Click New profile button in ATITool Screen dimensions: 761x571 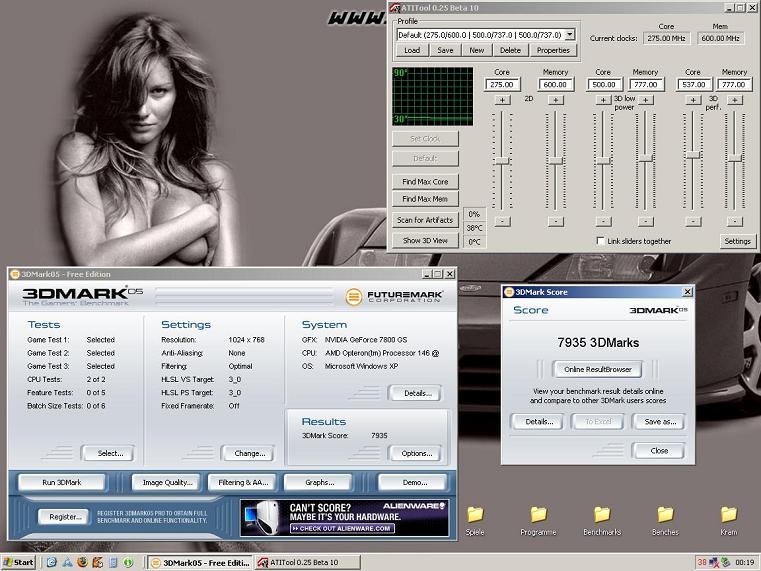point(477,50)
